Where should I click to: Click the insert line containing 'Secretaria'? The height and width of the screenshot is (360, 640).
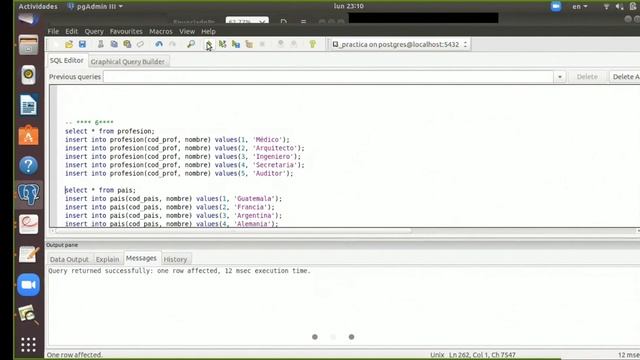coord(184,165)
